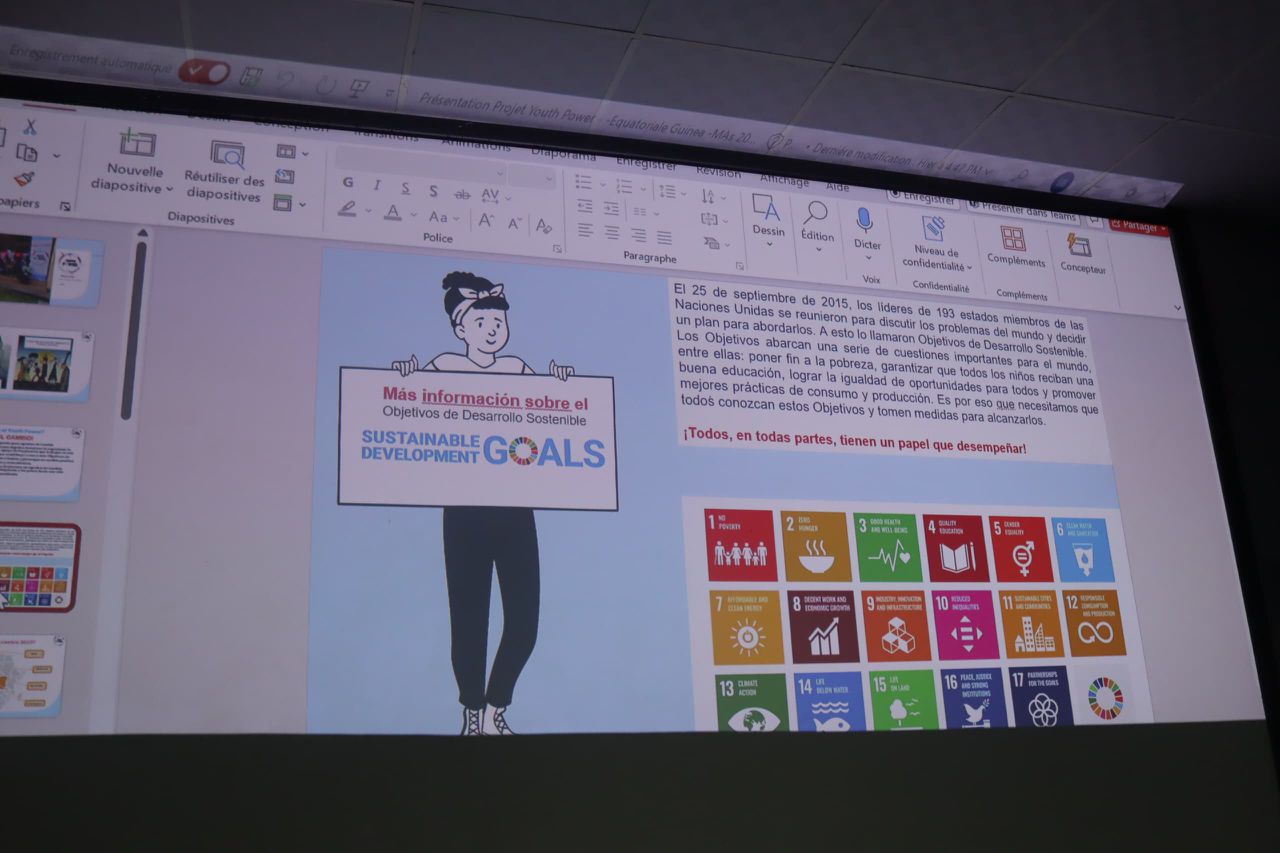Screen dimensions: 1280x853
Task: Toggle the Enregistrement automatique switch
Action: click(x=204, y=72)
